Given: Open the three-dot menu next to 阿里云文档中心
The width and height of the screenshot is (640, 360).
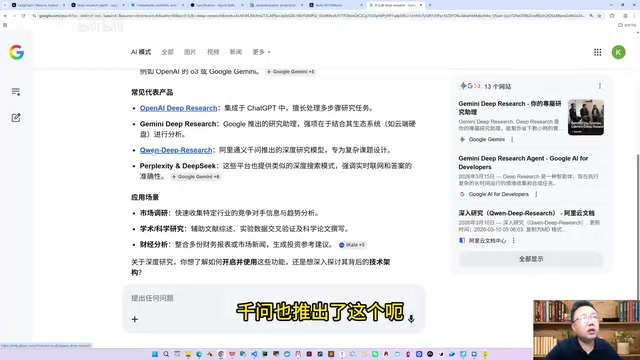Looking at the screenshot, I should pos(513,241).
